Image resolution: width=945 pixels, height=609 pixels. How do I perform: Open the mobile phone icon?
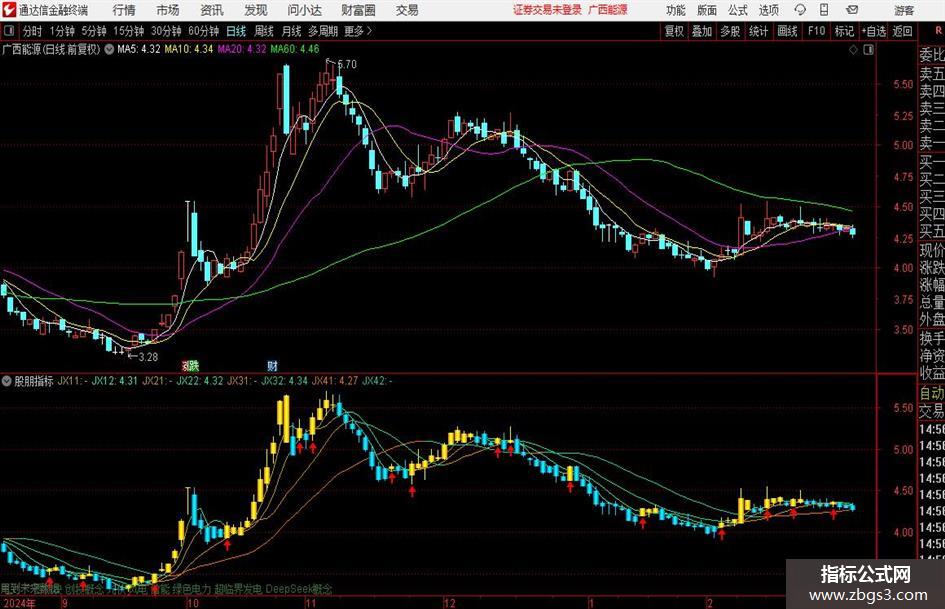coord(824,10)
